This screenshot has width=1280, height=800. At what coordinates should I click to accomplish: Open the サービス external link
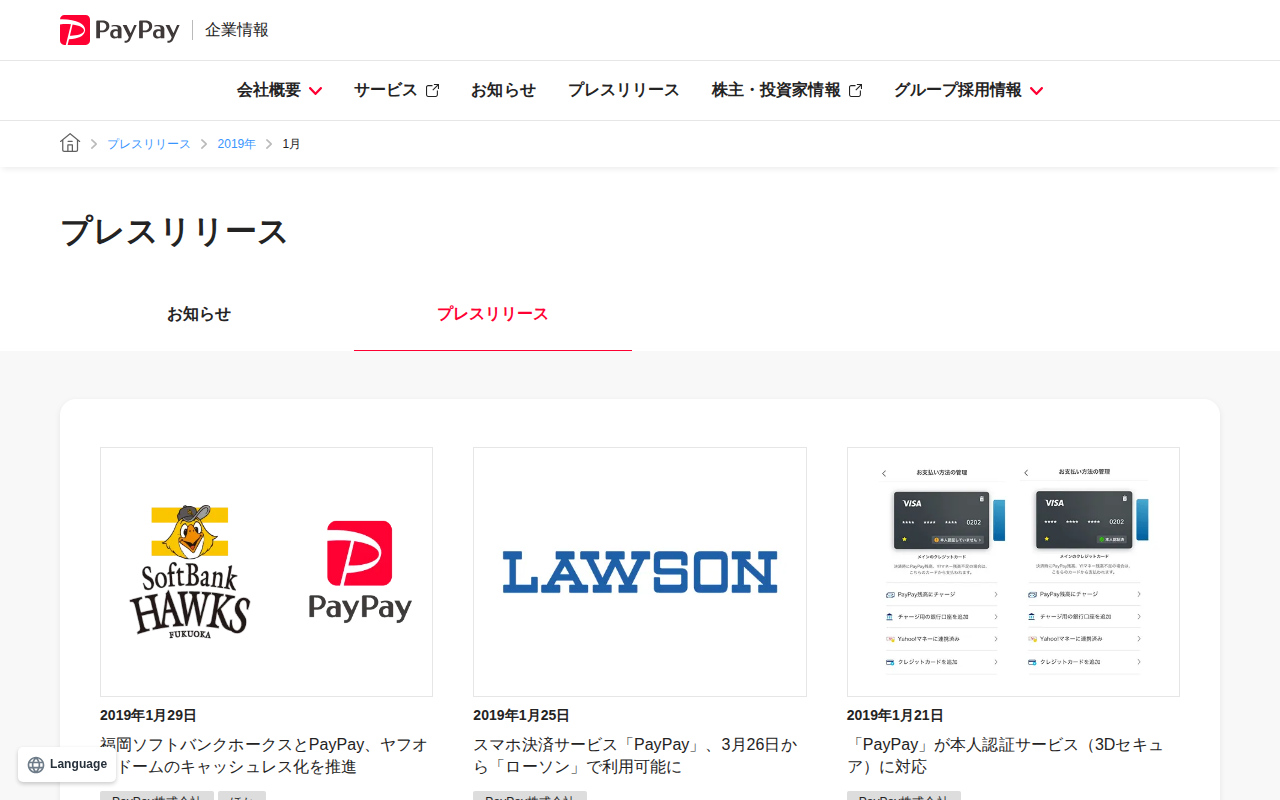tap(396, 90)
